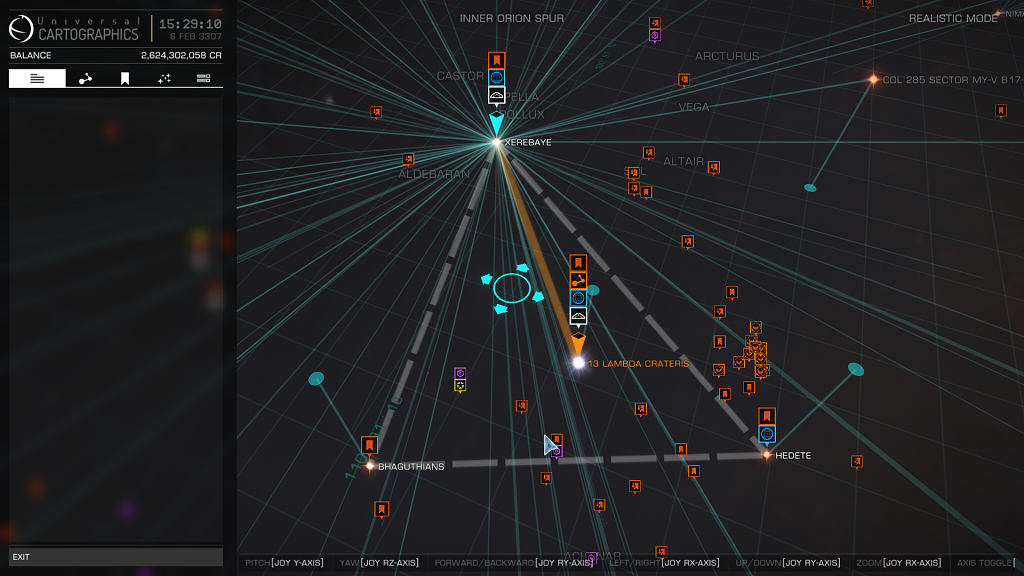
Task: Select the Xerebaye star
Action: (496, 142)
